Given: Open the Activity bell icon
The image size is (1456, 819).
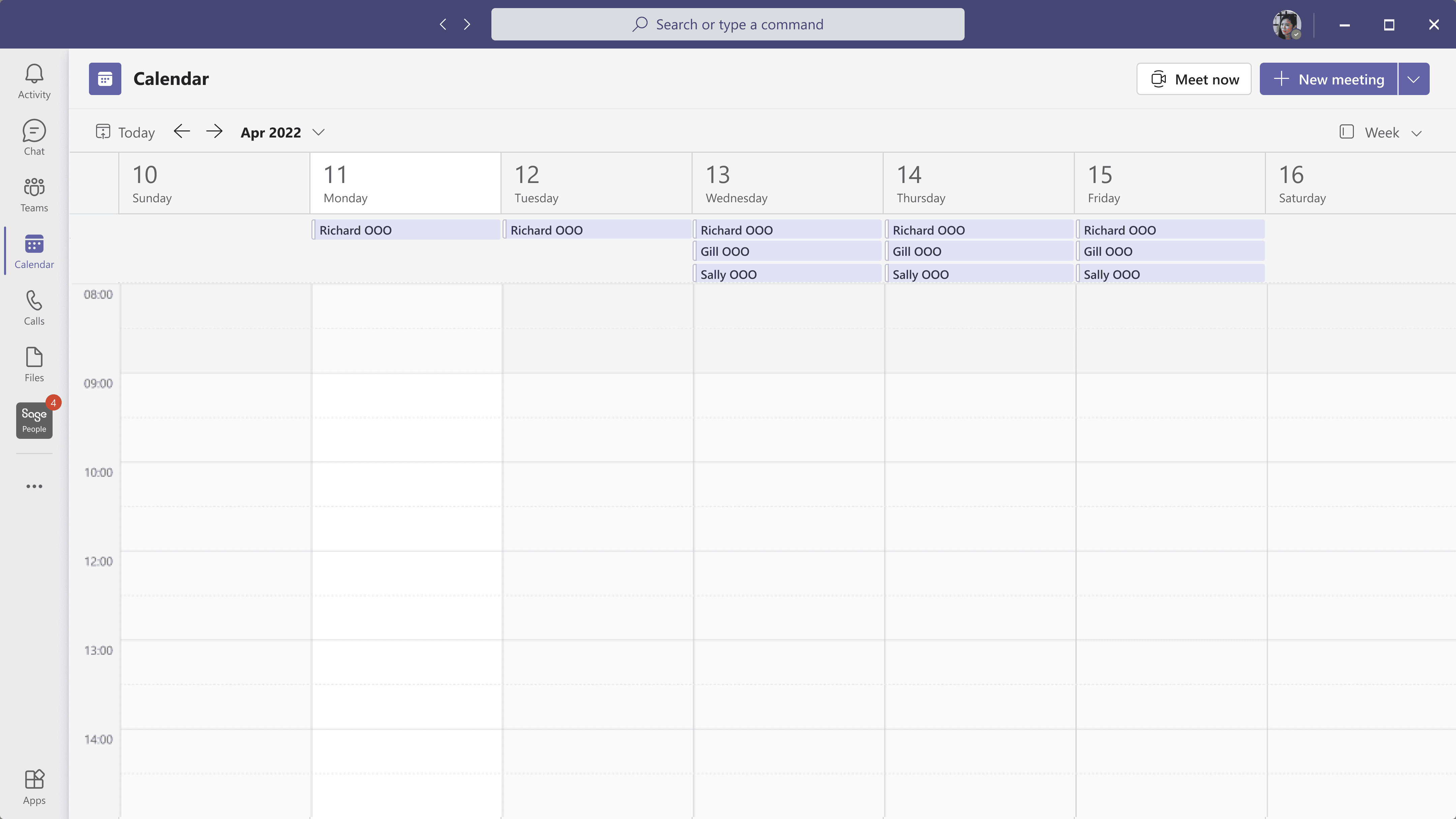Looking at the screenshot, I should coord(34,81).
